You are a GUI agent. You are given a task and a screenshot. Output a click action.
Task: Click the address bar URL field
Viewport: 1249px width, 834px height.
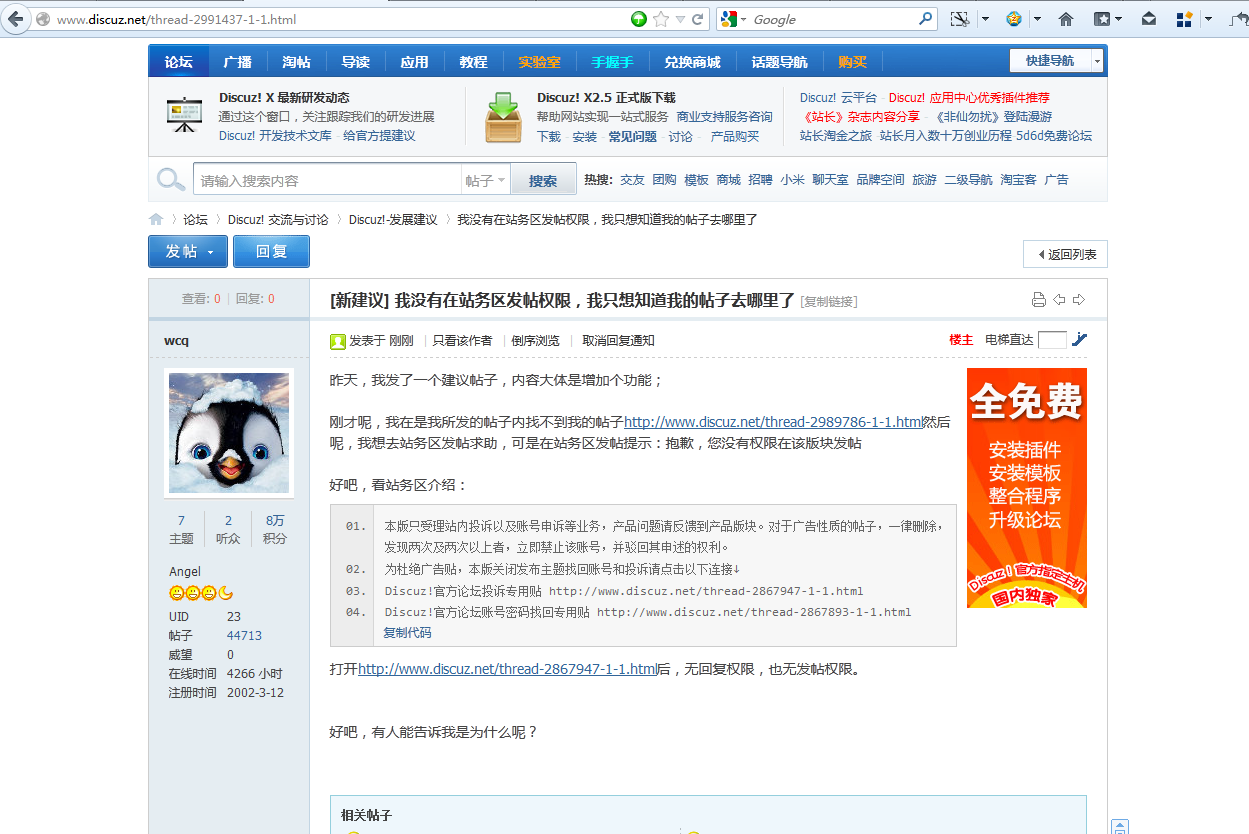340,19
